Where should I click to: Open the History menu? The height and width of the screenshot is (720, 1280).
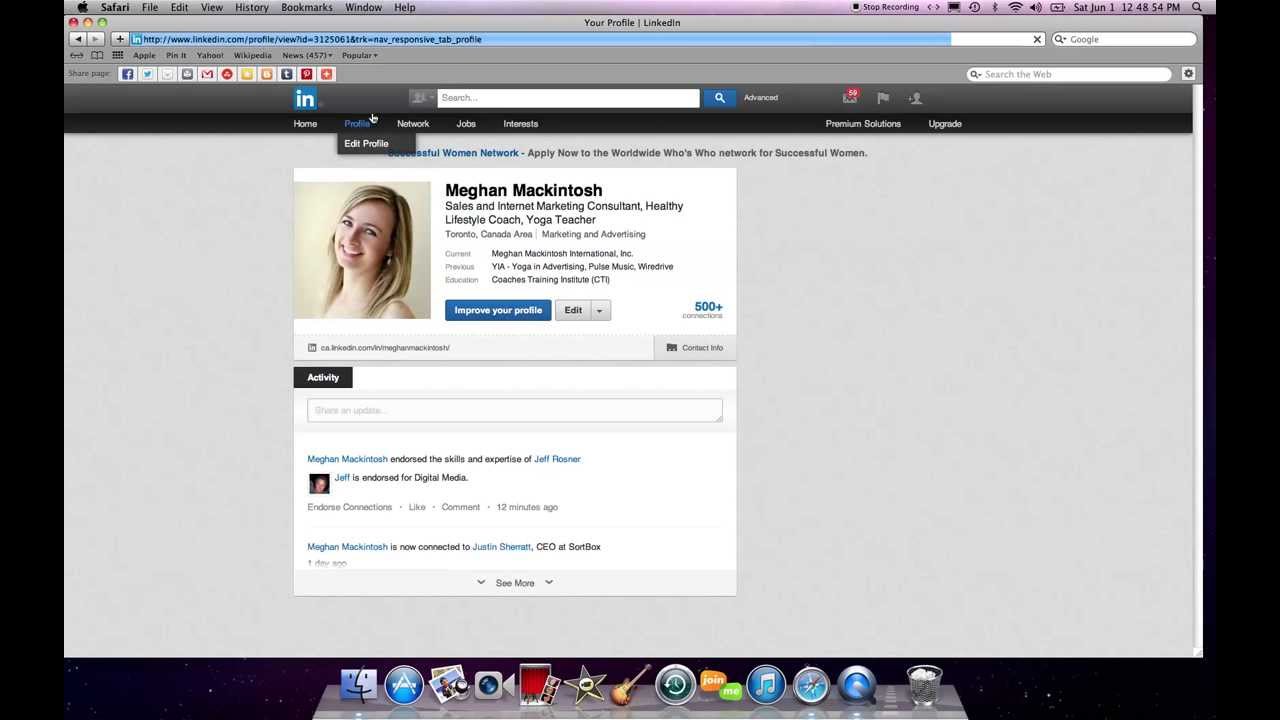pos(251,7)
